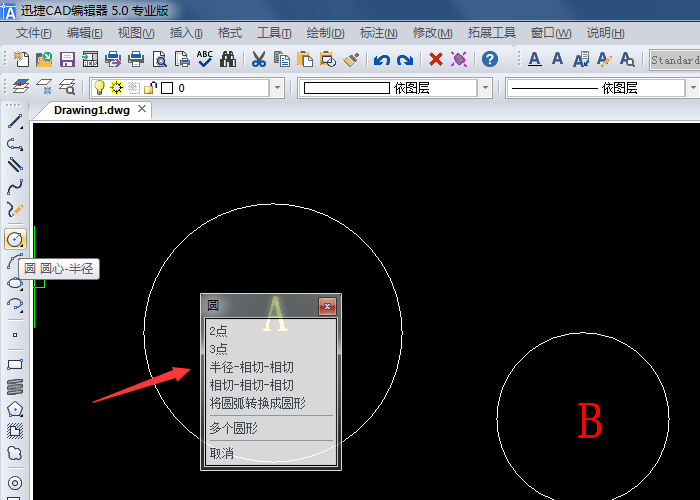Choose 半径-相切-相切 from circle menu
This screenshot has width=700, height=500.
pos(252,367)
